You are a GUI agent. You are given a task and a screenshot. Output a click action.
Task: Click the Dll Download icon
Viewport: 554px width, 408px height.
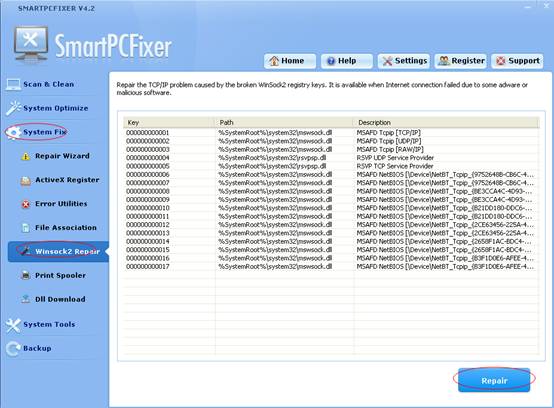pyautogui.click(x=25, y=299)
